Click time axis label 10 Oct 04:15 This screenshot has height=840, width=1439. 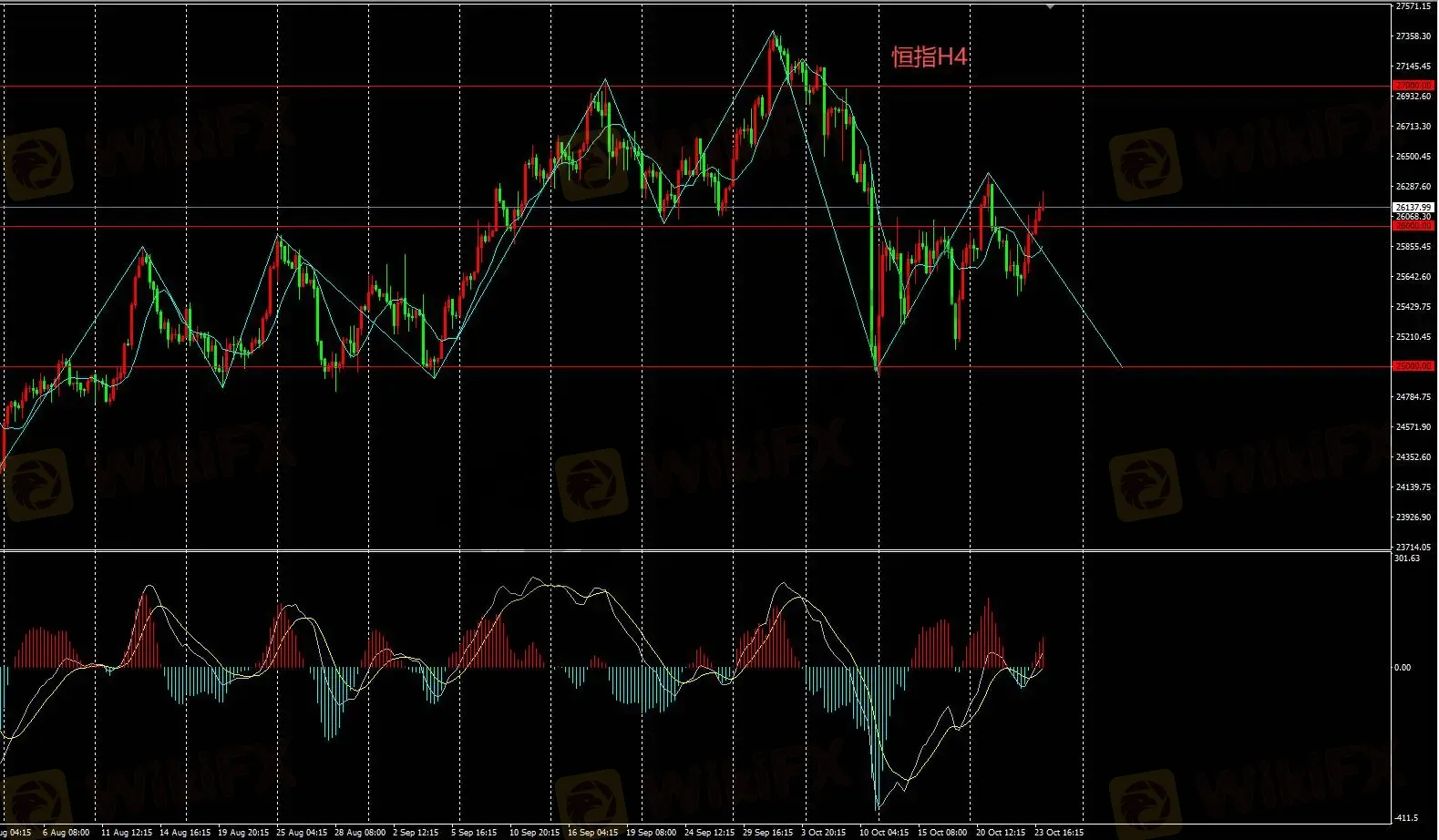[x=883, y=833]
